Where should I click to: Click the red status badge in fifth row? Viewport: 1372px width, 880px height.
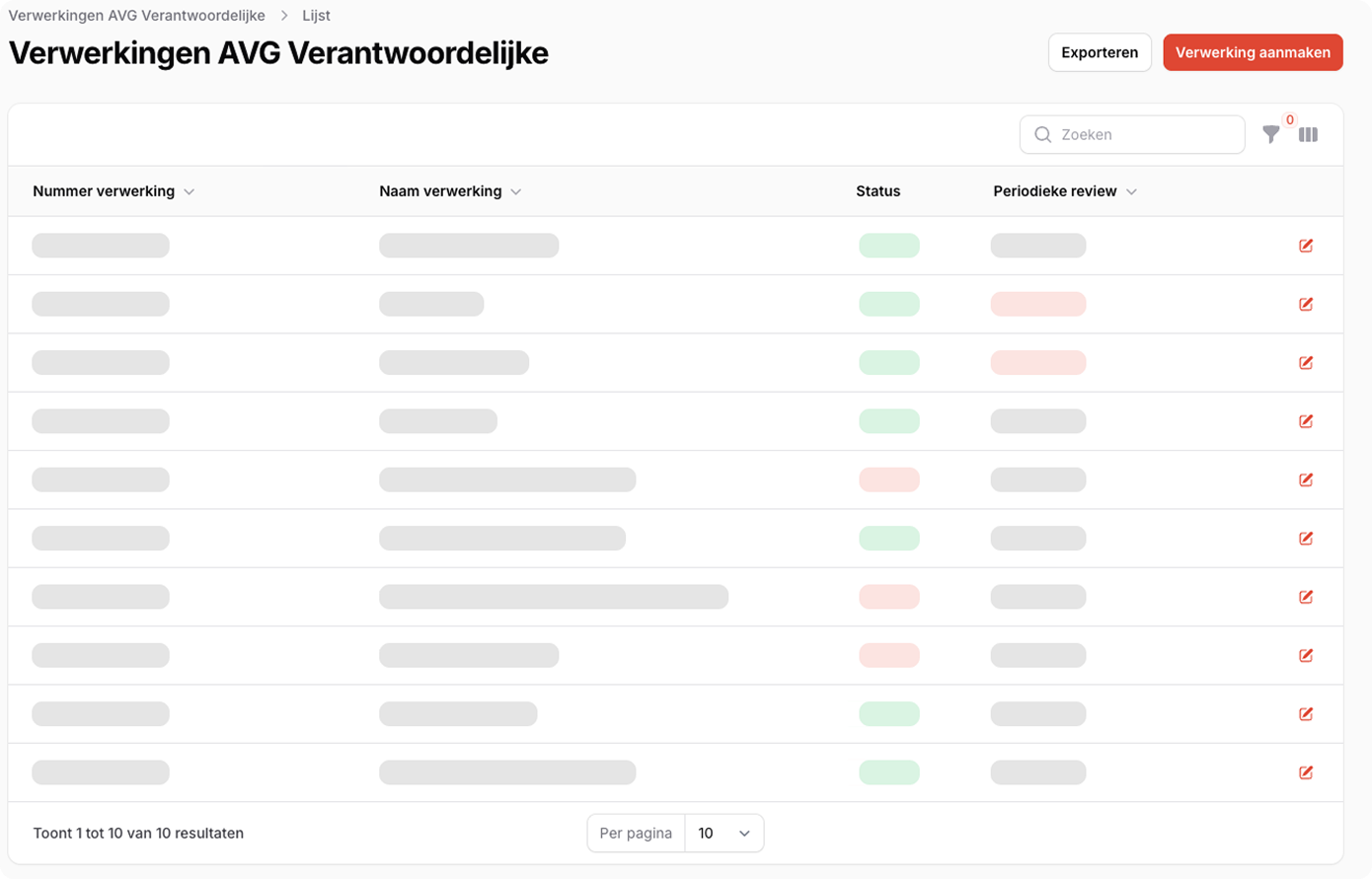pyautogui.click(x=888, y=479)
